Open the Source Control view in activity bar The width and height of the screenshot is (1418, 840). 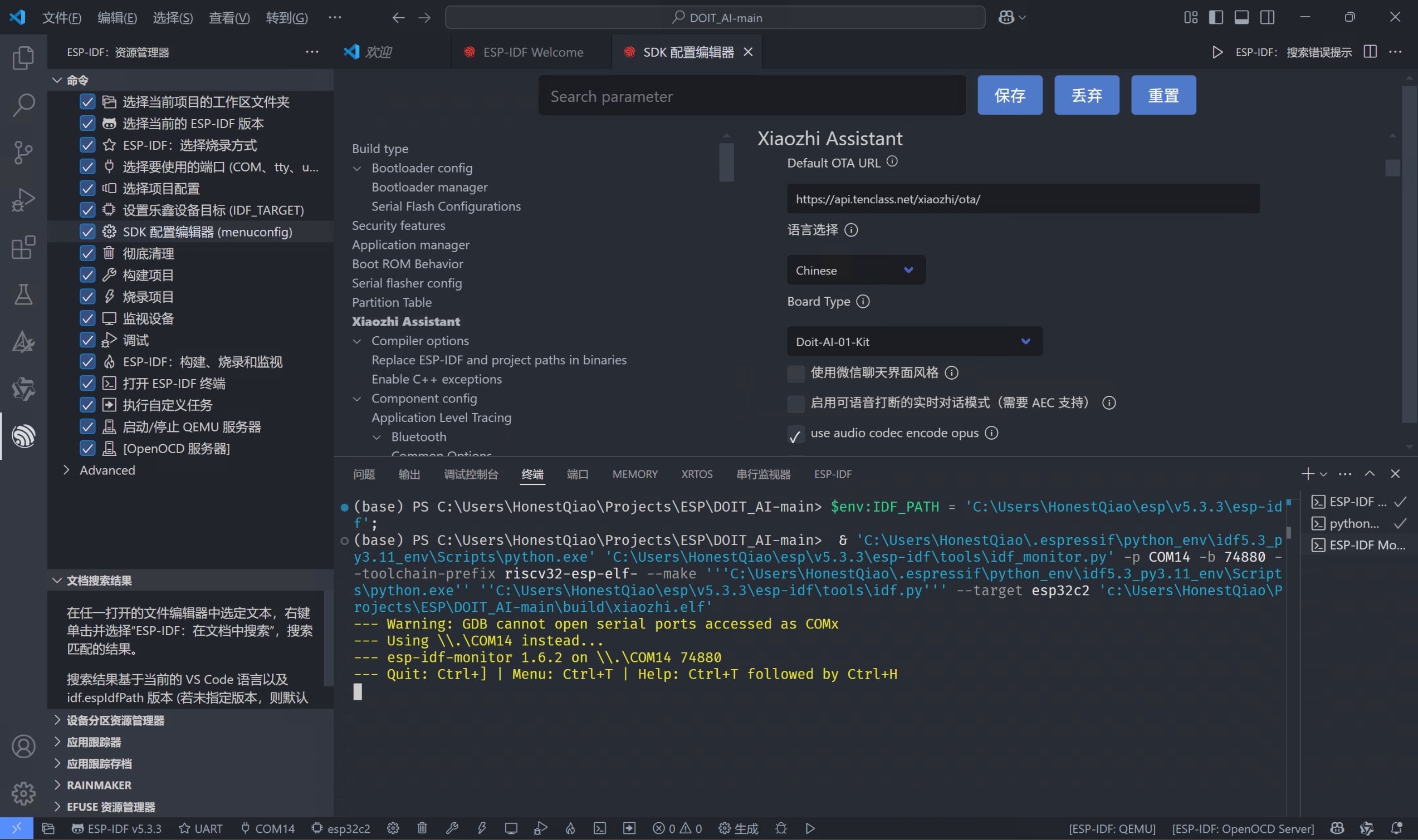pos(23,152)
